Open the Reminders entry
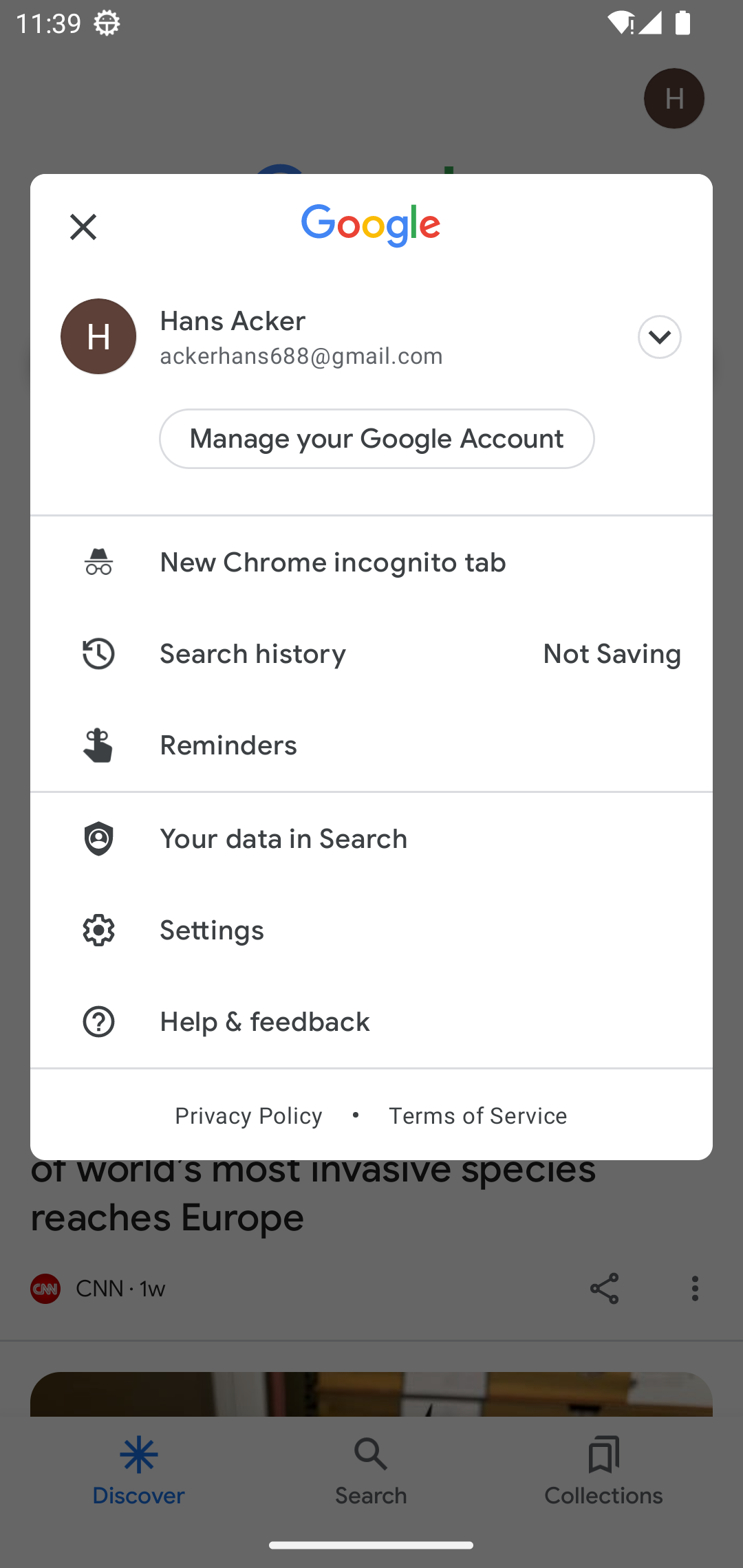Image resolution: width=743 pixels, height=1568 pixels. 228,745
